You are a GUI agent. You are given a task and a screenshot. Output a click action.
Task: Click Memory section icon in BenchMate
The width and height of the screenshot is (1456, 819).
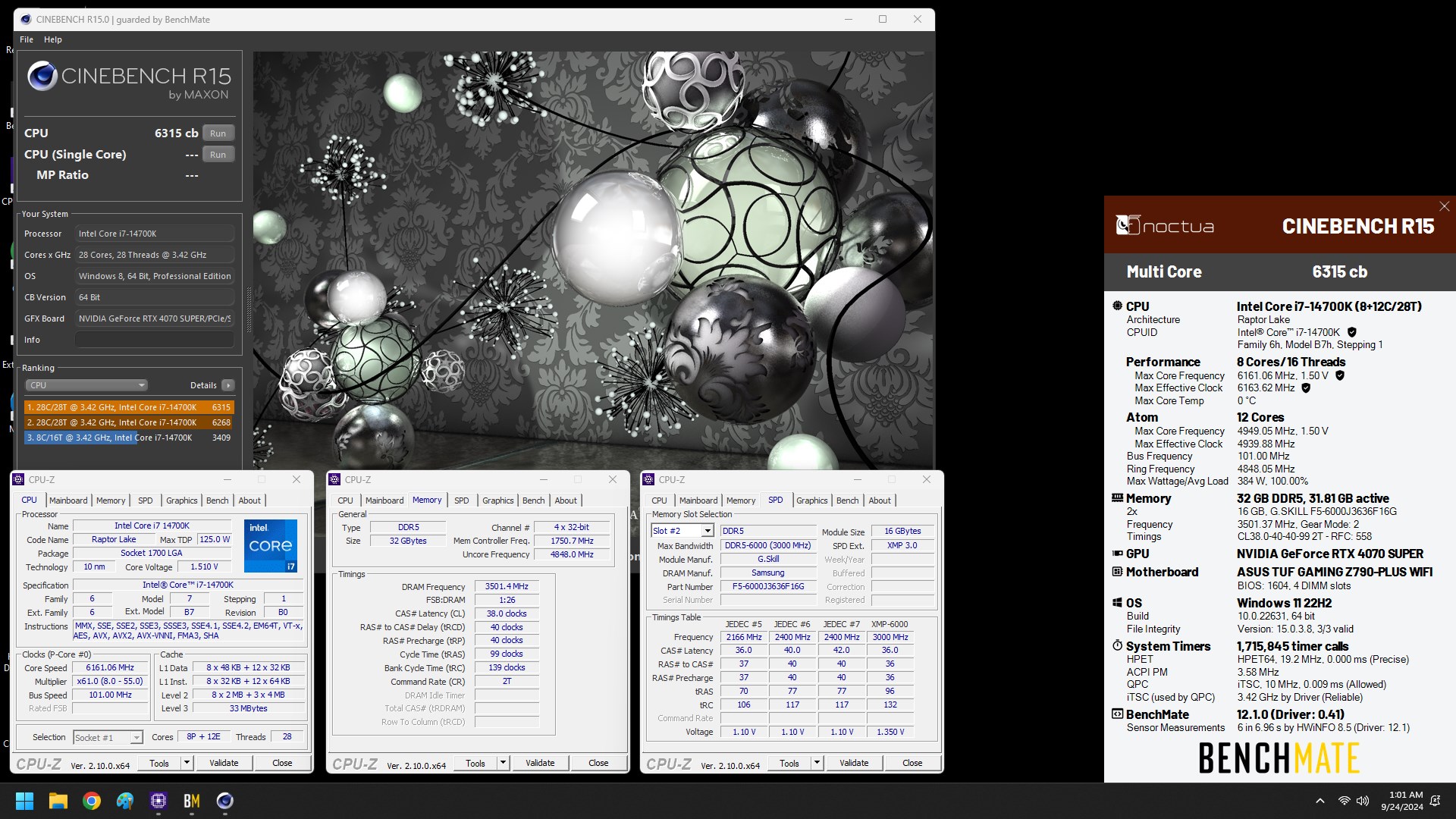click(1117, 498)
